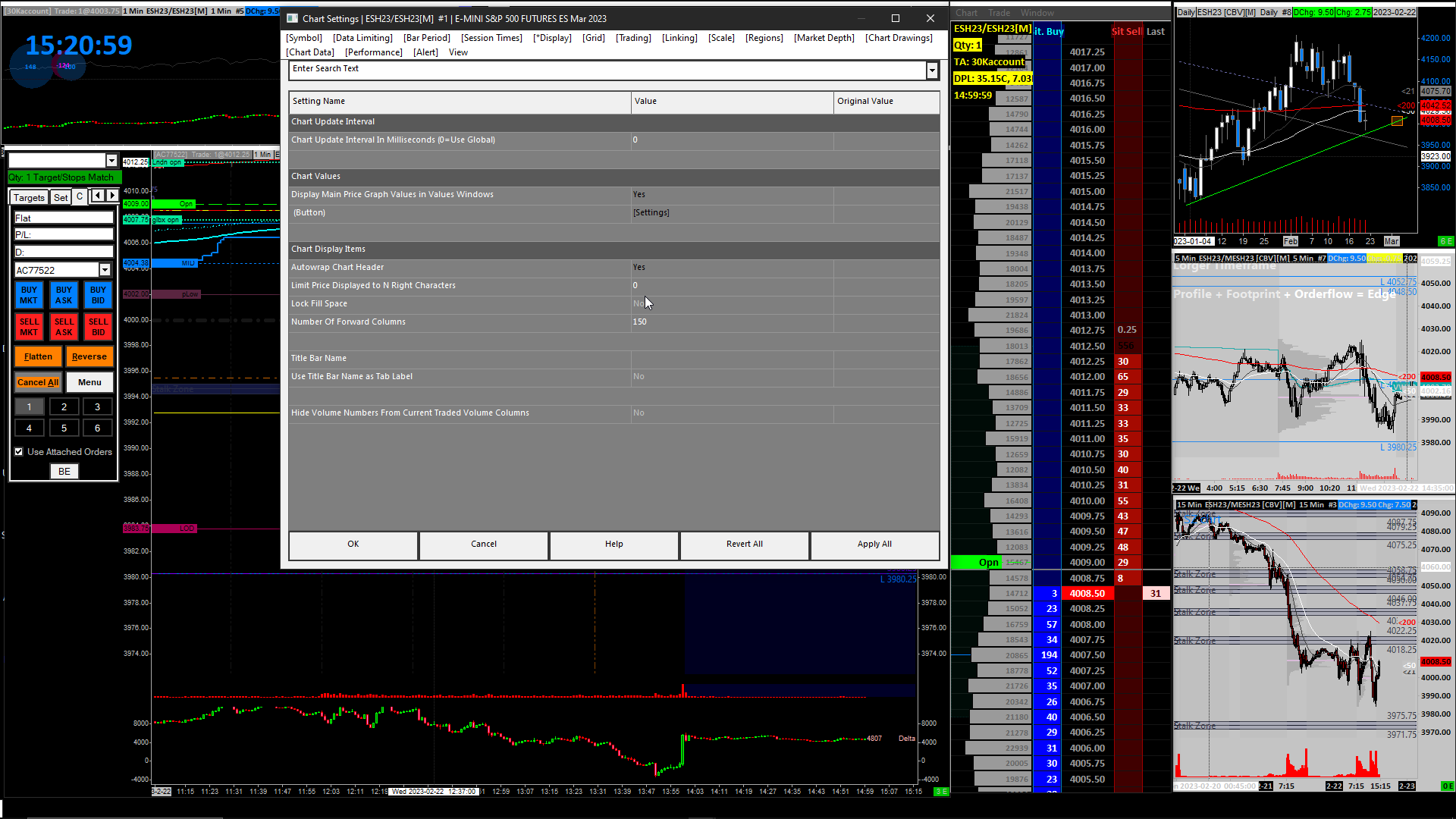Screen dimensions: 1456x819
Task: Toggle Use Attached Orders checkbox
Action: (19, 452)
